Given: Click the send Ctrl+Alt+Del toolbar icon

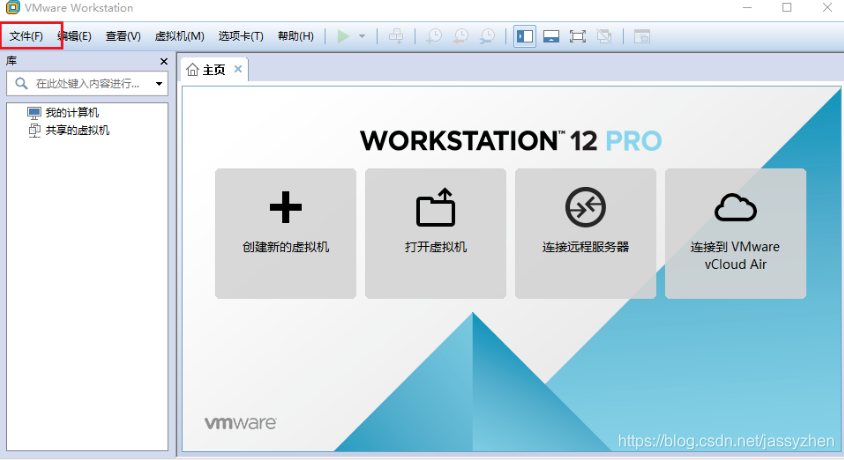Looking at the screenshot, I should pos(396,36).
